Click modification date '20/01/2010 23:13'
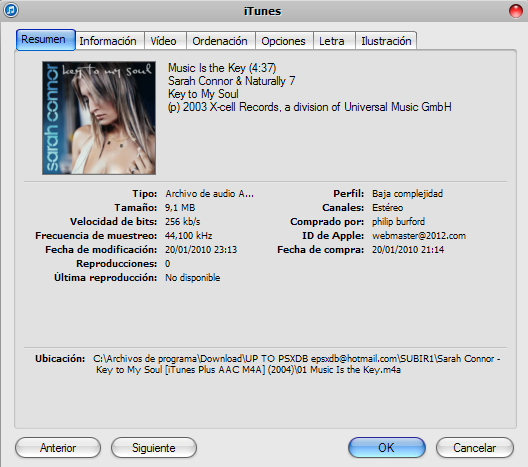The width and height of the screenshot is (528, 467). pyautogui.click(x=201, y=249)
